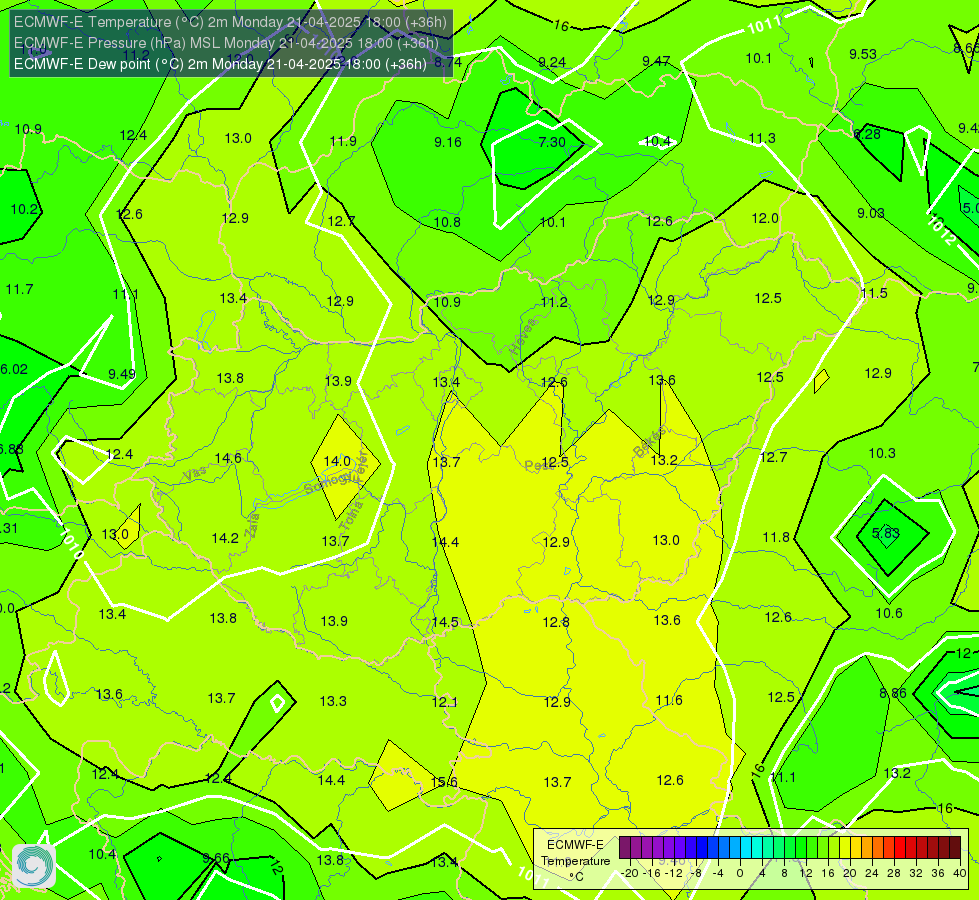The image size is (979, 900).
Task: Click the 11.7 value on the map
Action: click(x=19, y=290)
